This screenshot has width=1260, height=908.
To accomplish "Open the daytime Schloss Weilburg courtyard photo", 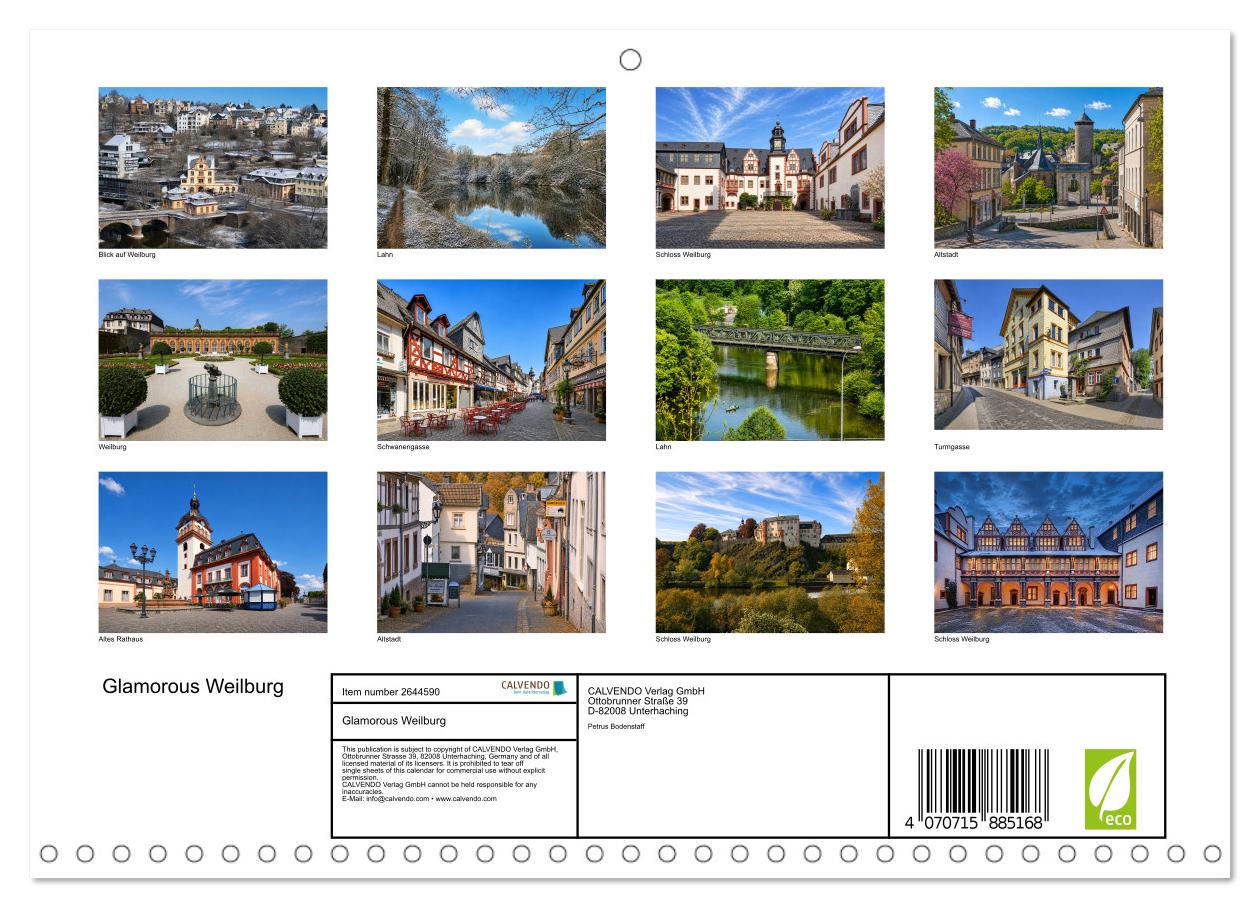I will pyautogui.click(x=770, y=168).
